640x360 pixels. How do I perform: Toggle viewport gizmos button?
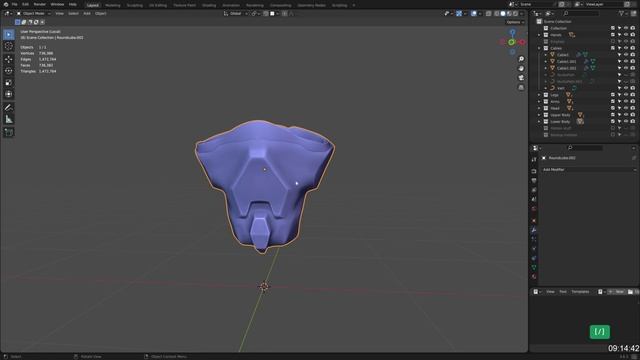point(459,13)
